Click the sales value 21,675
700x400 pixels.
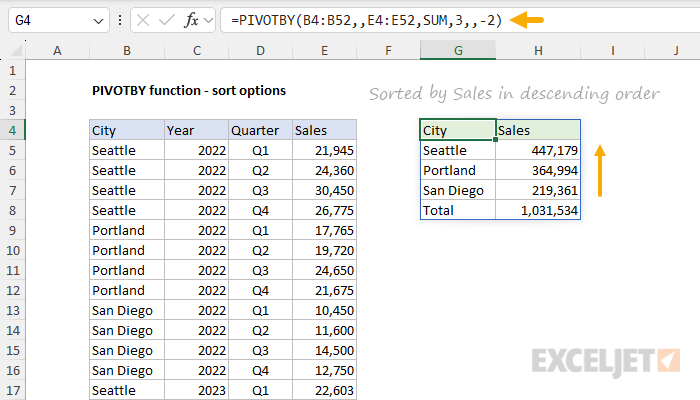(324, 290)
